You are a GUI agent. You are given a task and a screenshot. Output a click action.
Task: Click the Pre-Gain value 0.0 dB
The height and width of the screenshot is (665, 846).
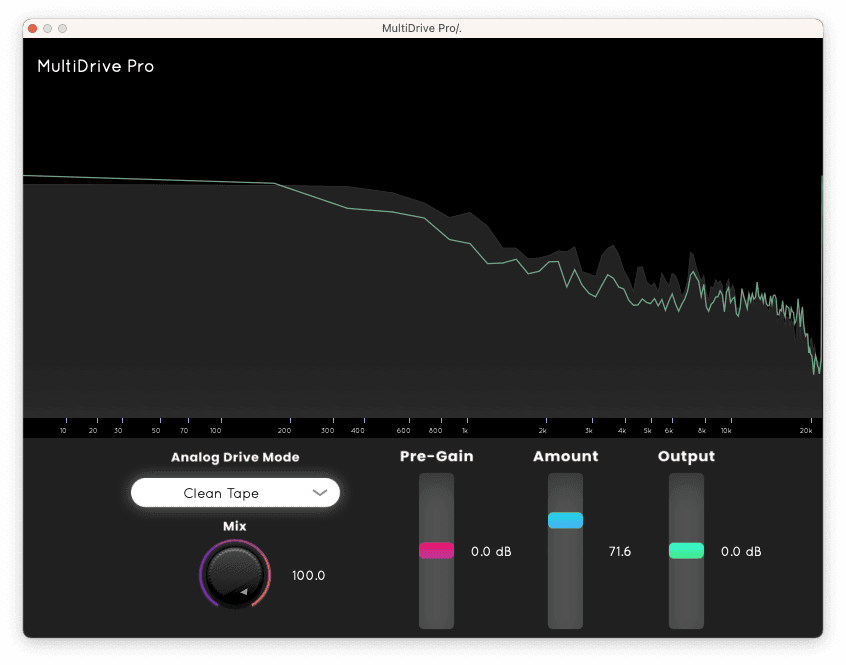tap(491, 551)
